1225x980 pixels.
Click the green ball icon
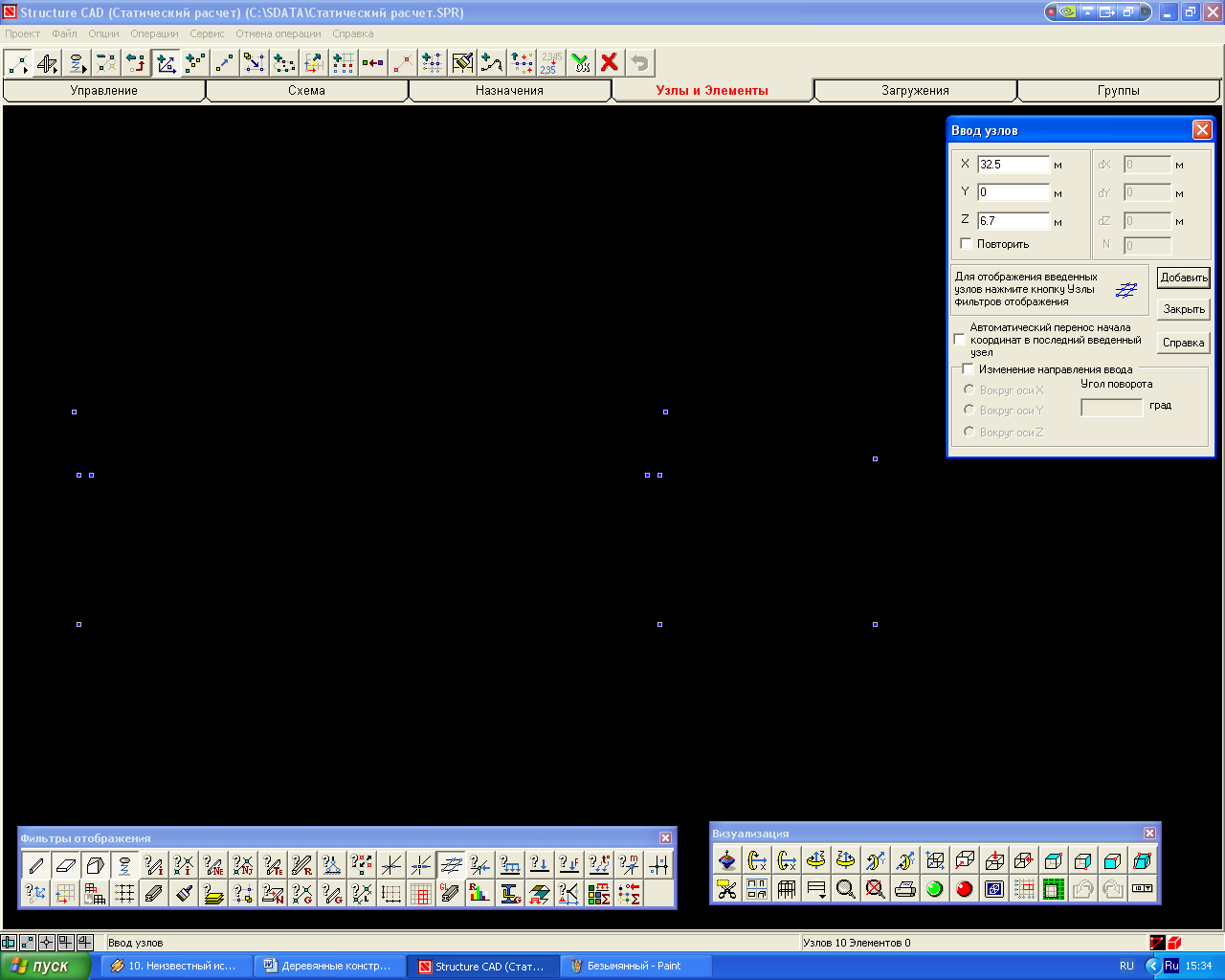[935, 890]
